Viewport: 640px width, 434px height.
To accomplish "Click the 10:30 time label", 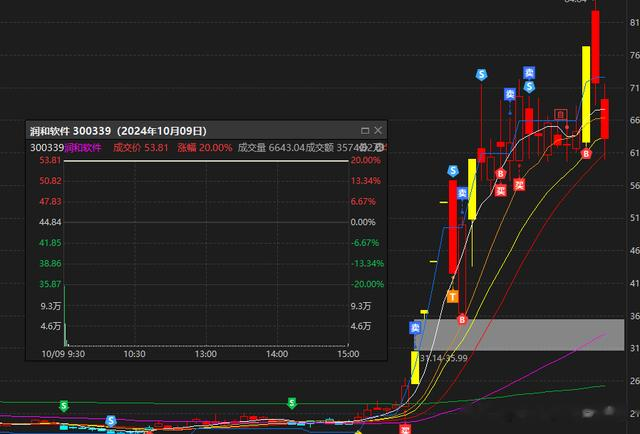I will (x=134, y=354).
